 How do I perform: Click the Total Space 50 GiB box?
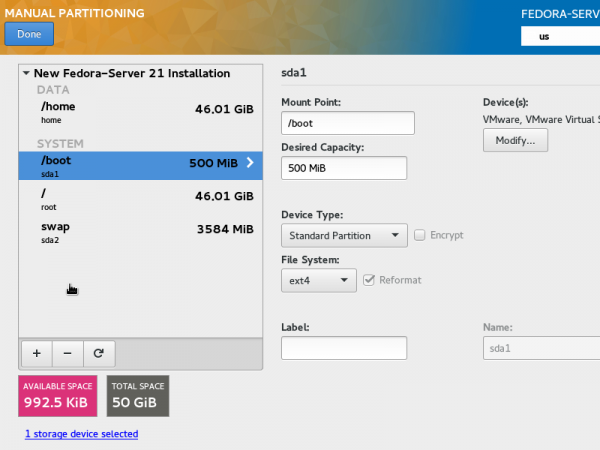(x=138, y=396)
